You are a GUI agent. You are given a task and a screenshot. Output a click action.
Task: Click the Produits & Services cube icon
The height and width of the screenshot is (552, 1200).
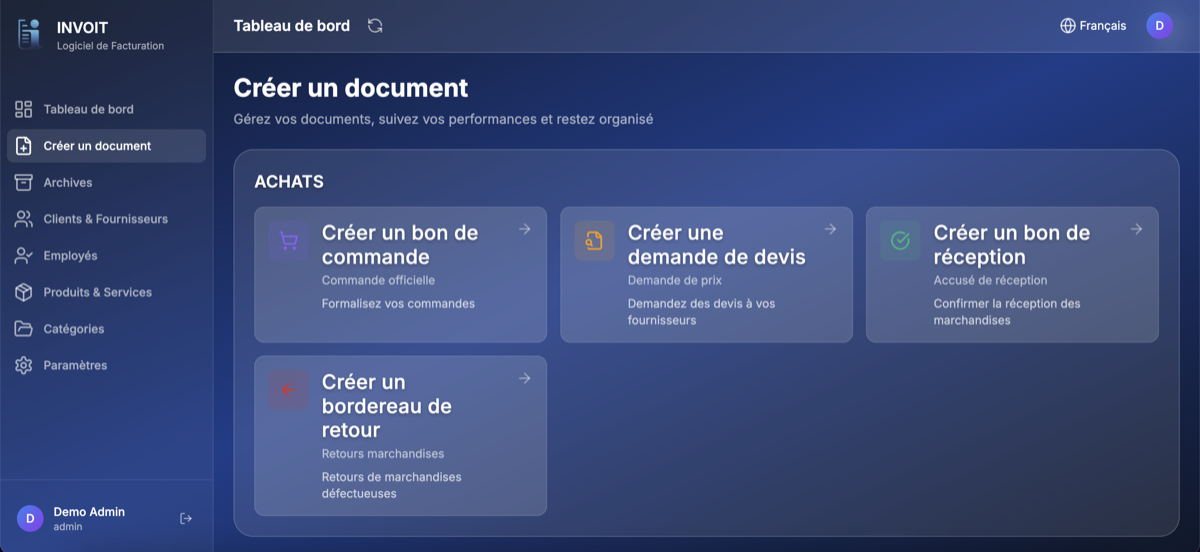point(24,292)
